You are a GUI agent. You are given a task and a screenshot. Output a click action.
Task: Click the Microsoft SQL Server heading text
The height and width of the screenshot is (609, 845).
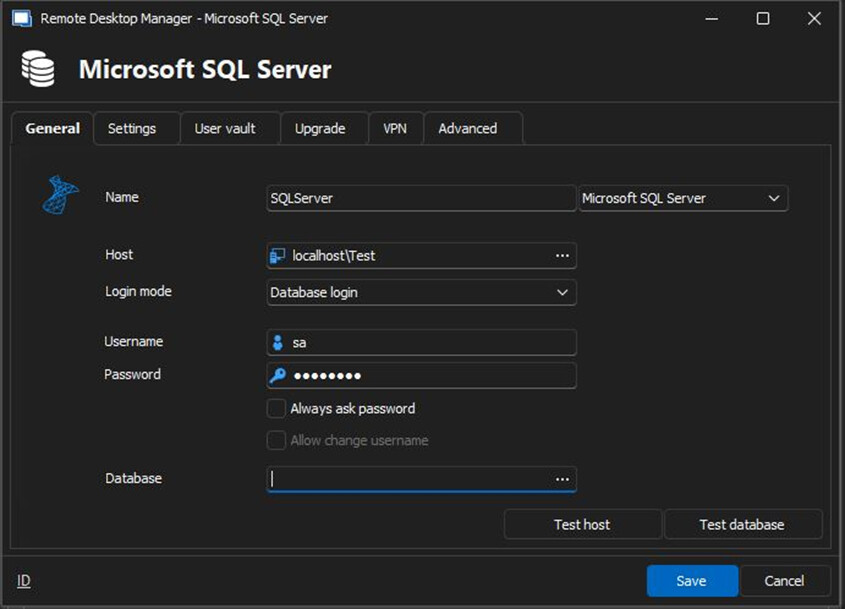(205, 70)
